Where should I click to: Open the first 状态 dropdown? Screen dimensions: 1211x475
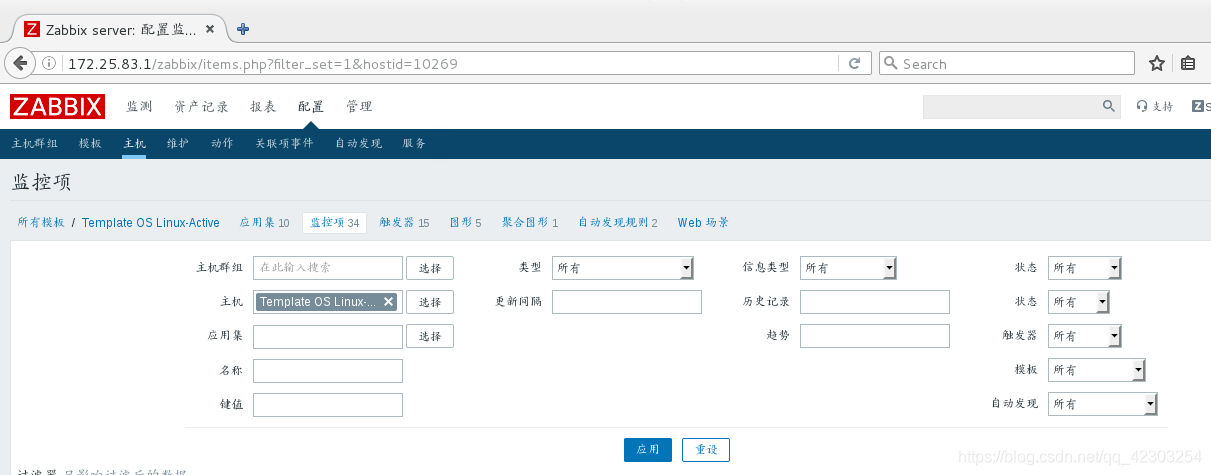tap(1084, 268)
